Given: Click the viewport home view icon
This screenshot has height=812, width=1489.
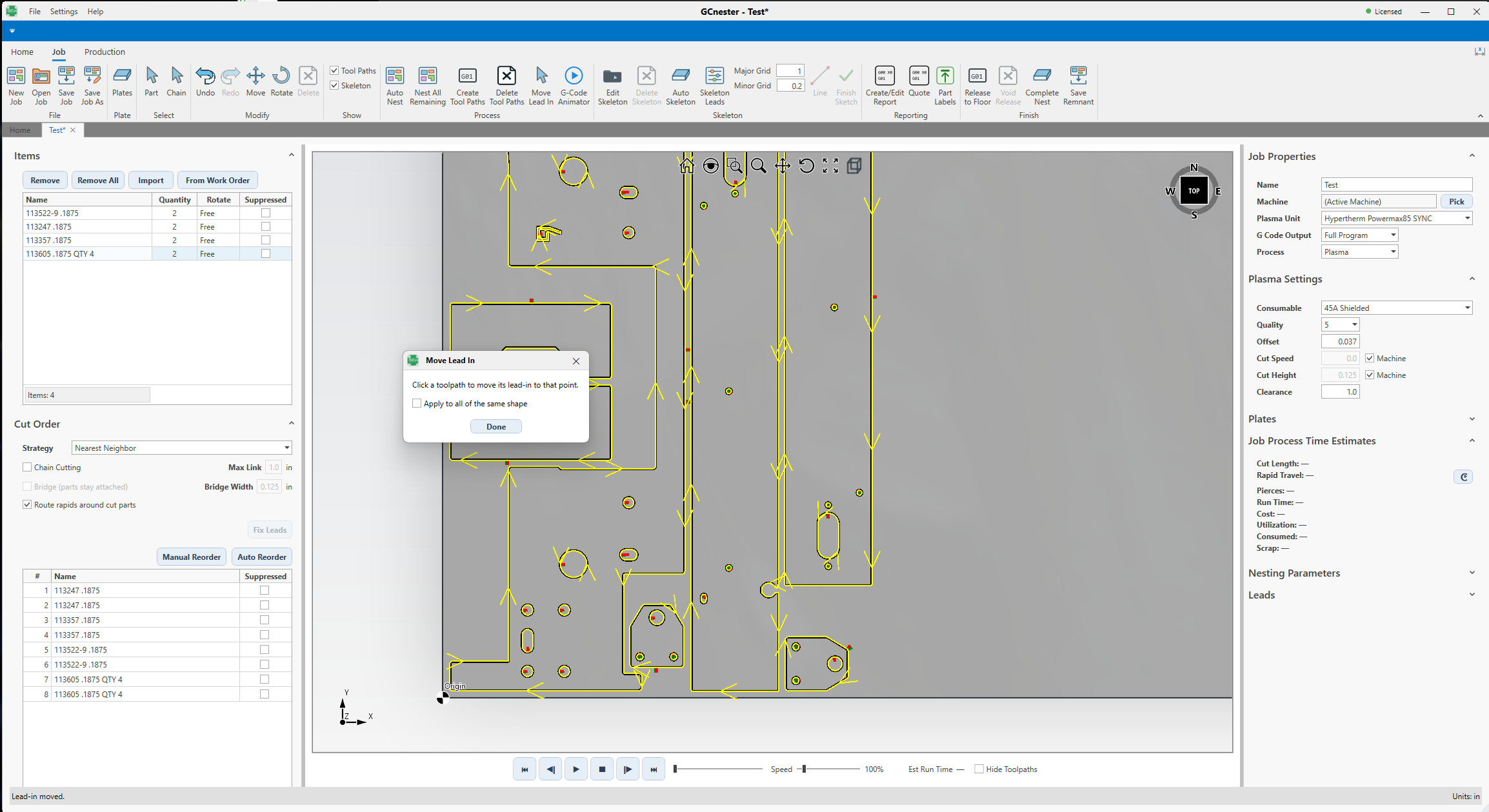Looking at the screenshot, I should pyautogui.click(x=686, y=166).
